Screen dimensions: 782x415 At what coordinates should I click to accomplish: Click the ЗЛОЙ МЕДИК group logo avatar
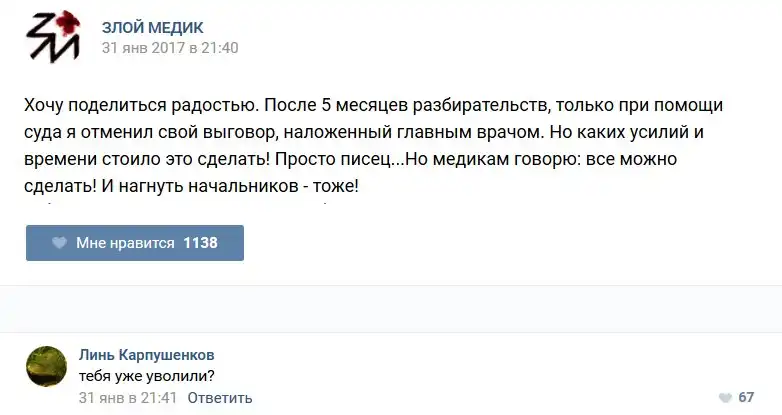[51, 35]
